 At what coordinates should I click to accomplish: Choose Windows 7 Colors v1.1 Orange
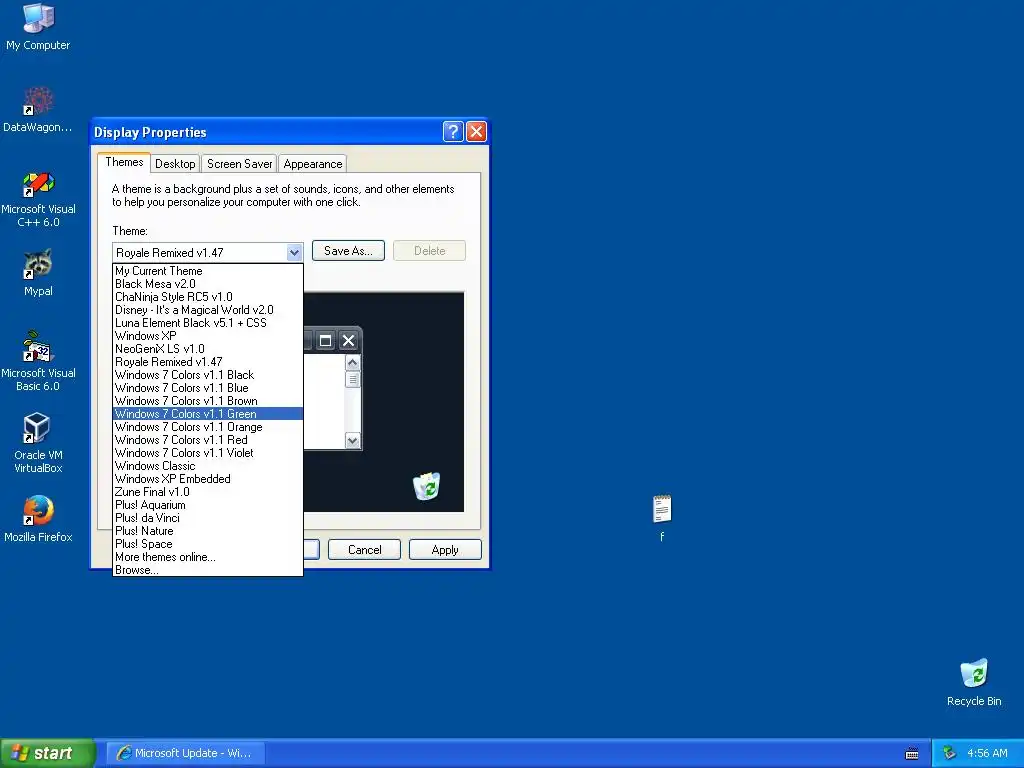coord(208,426)
